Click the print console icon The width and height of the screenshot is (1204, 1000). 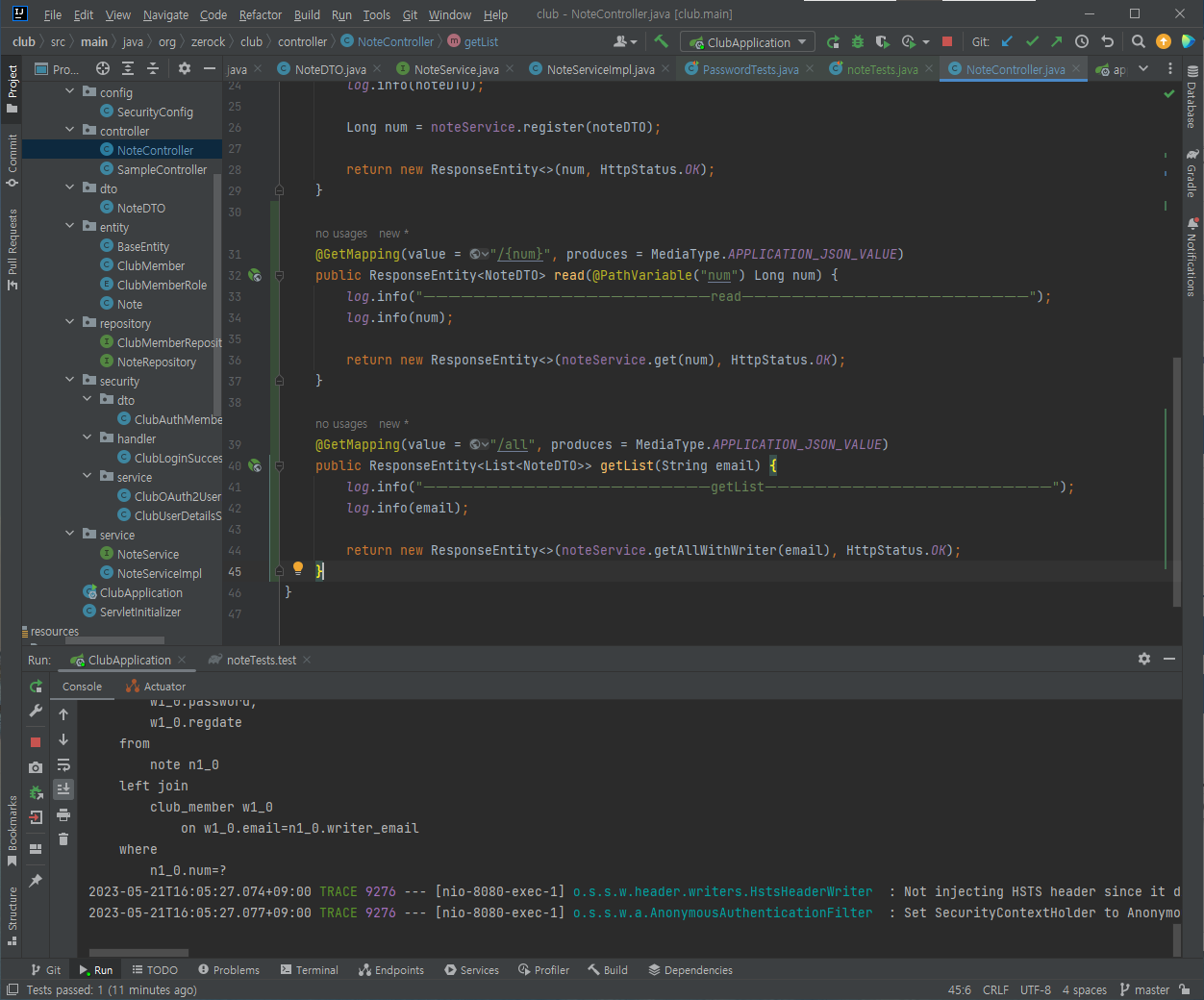point(63,814)
